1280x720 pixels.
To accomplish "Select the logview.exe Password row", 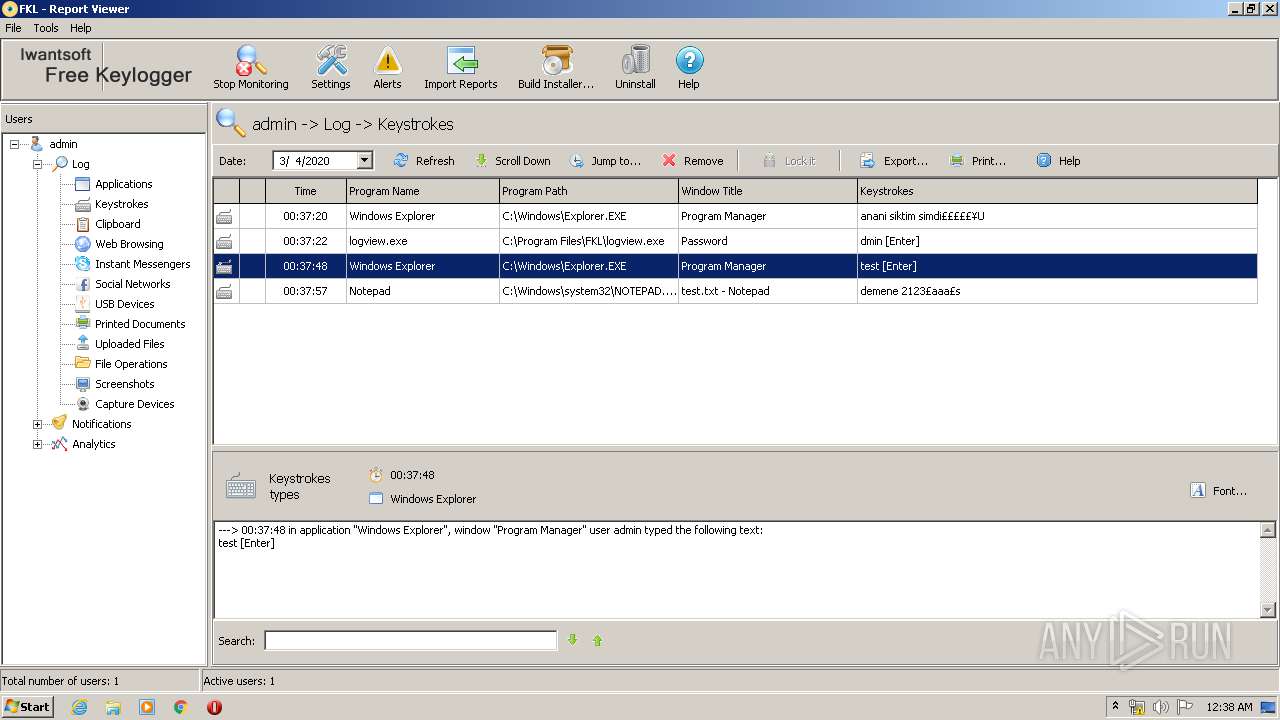I will tap(735, 241).
